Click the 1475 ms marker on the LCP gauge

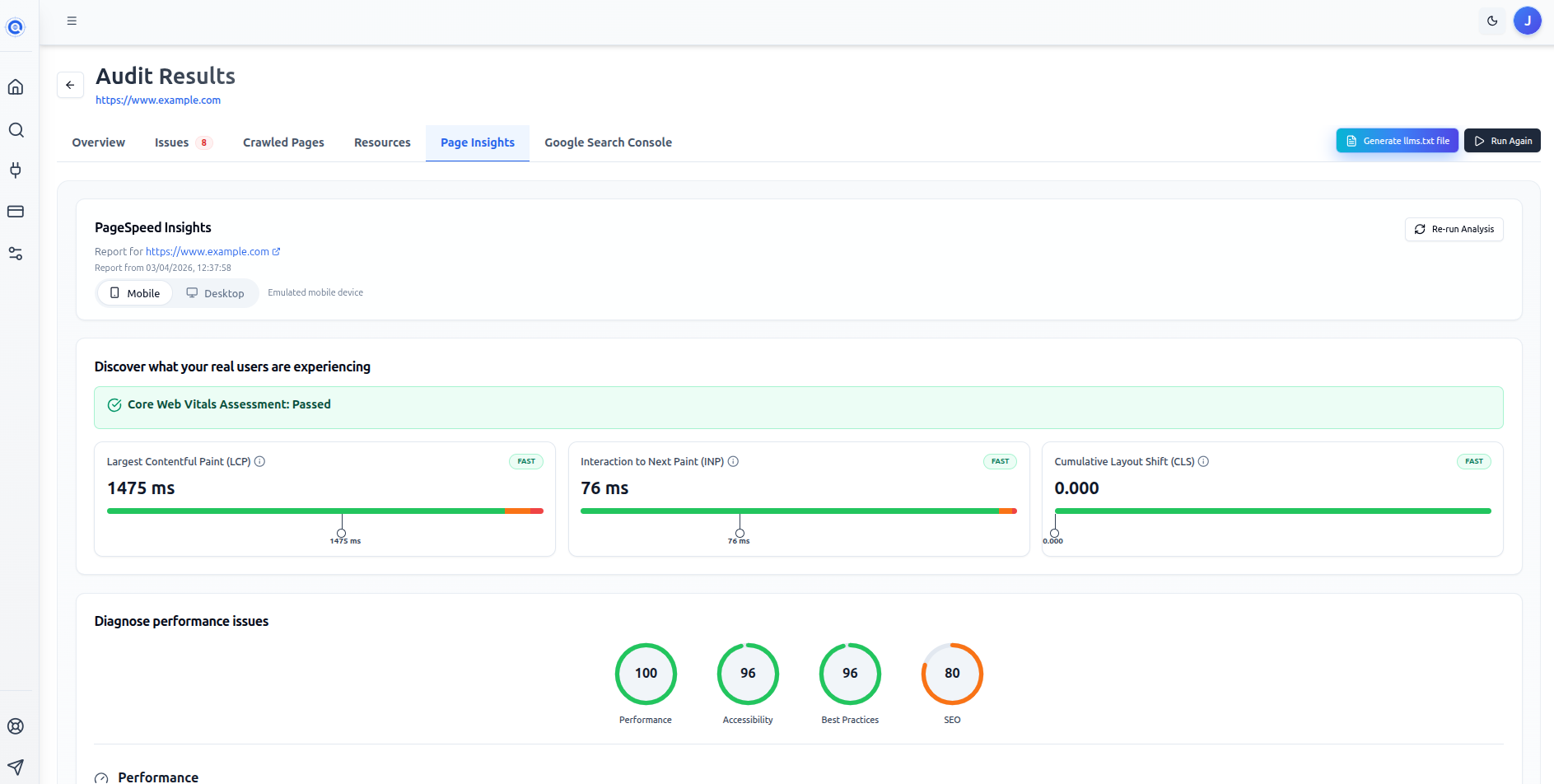[342, 531]
